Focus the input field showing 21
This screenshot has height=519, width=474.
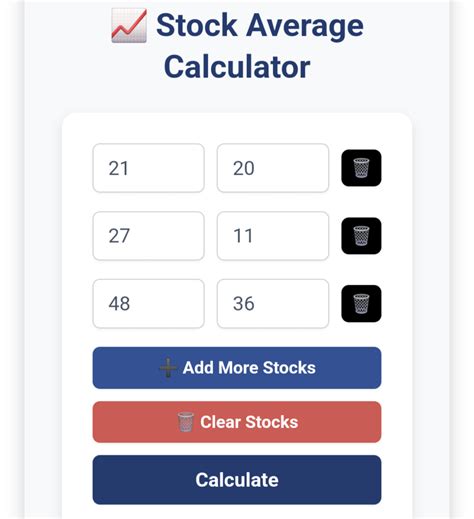tap(149, 168)
